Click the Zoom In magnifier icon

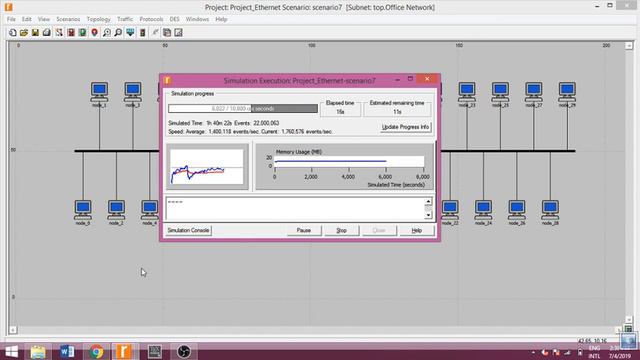(107, 33)
